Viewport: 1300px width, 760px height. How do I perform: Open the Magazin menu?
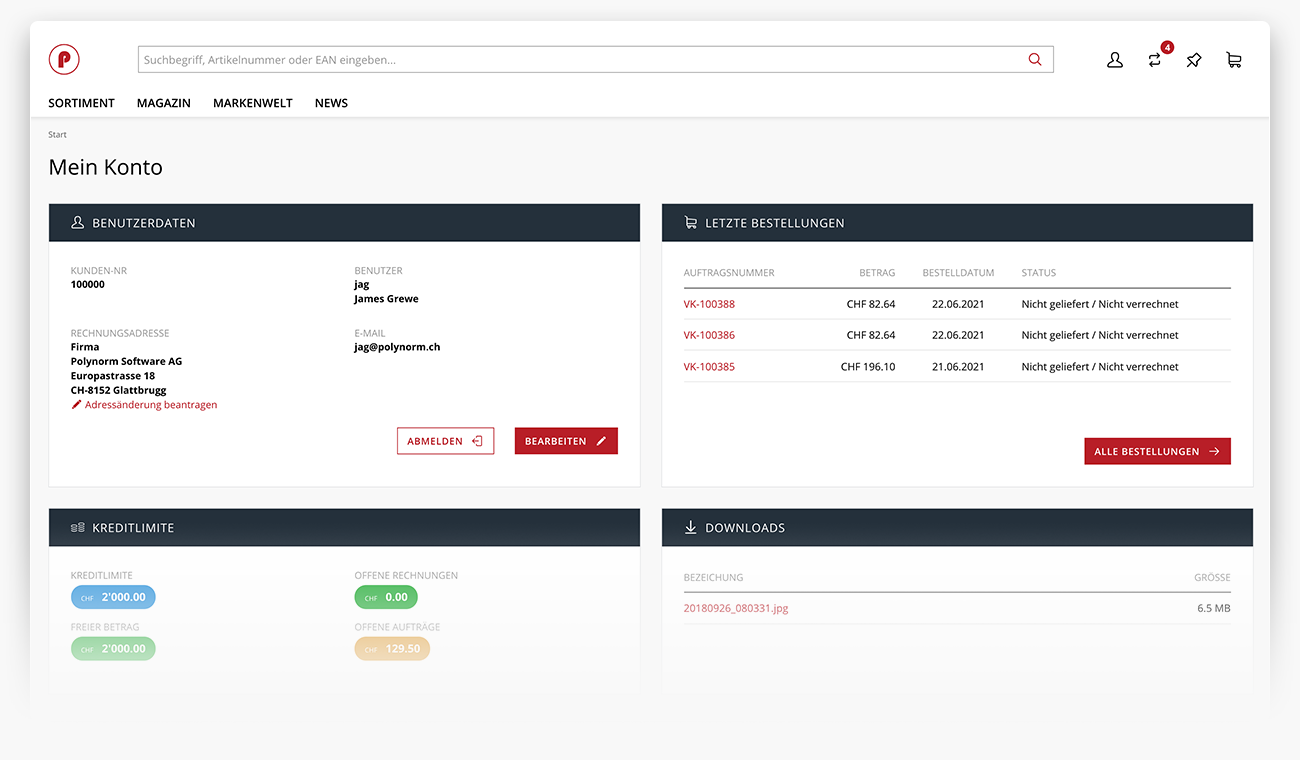(164, 103)
